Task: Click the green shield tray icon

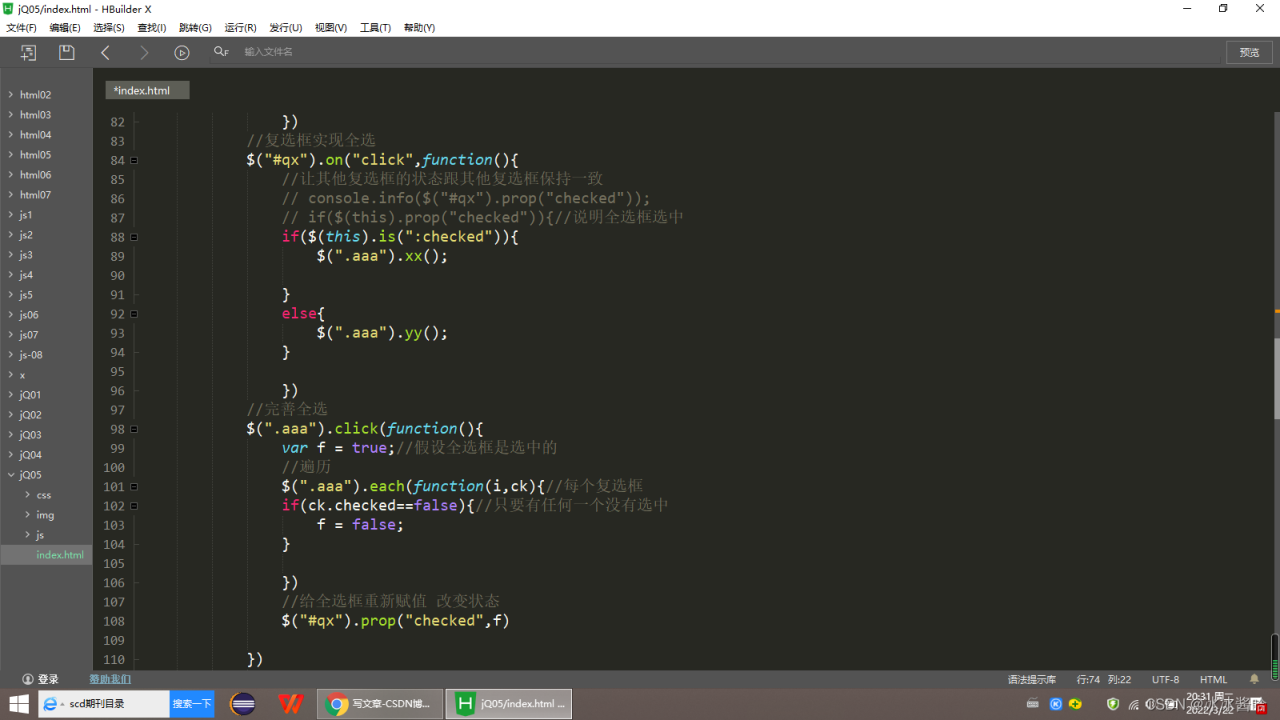Action: pyautogui.click(x=1113, y=704)
